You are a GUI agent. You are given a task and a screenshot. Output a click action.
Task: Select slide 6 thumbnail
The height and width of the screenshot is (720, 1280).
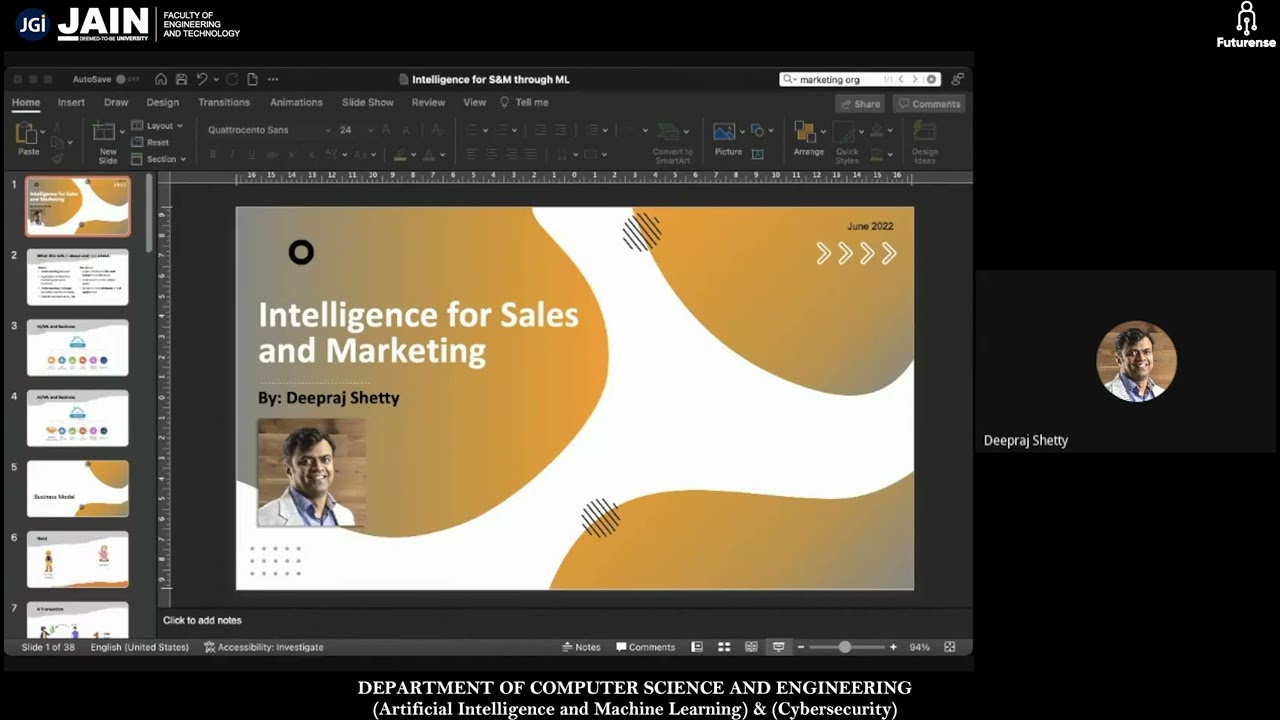point(78,559)
